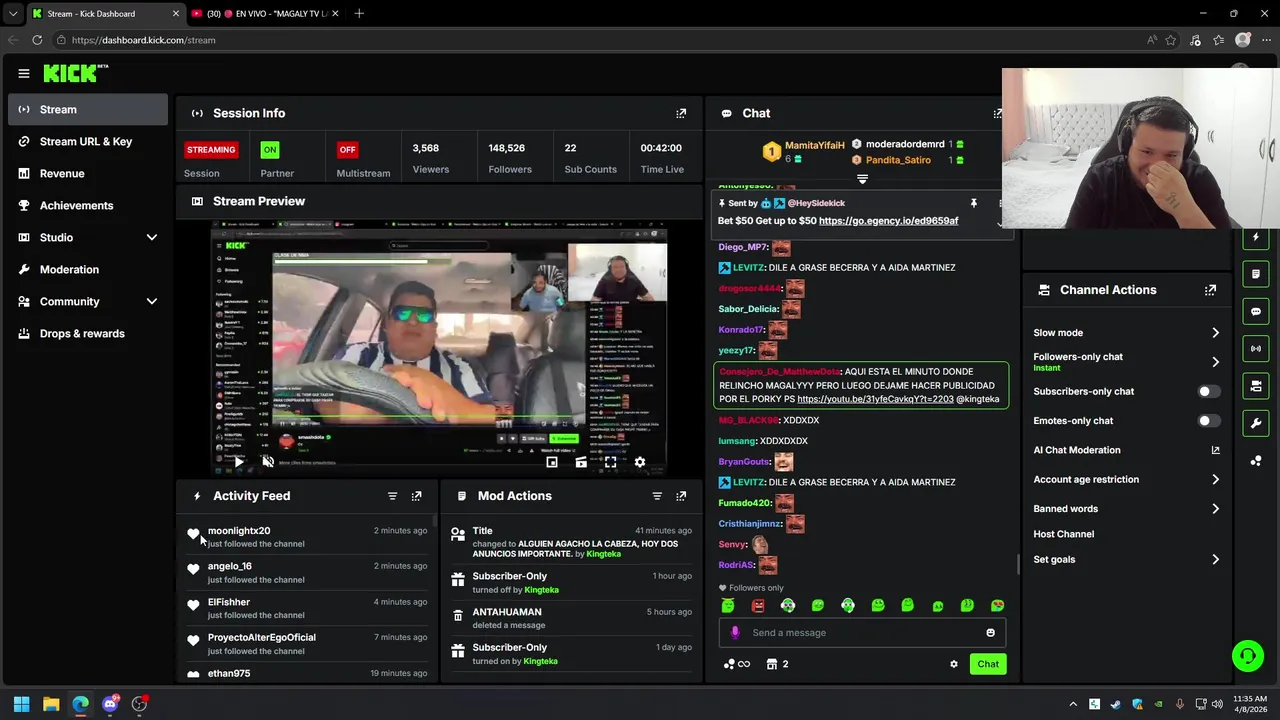Toggle Emotes-only chat switch

[1209, 421]
